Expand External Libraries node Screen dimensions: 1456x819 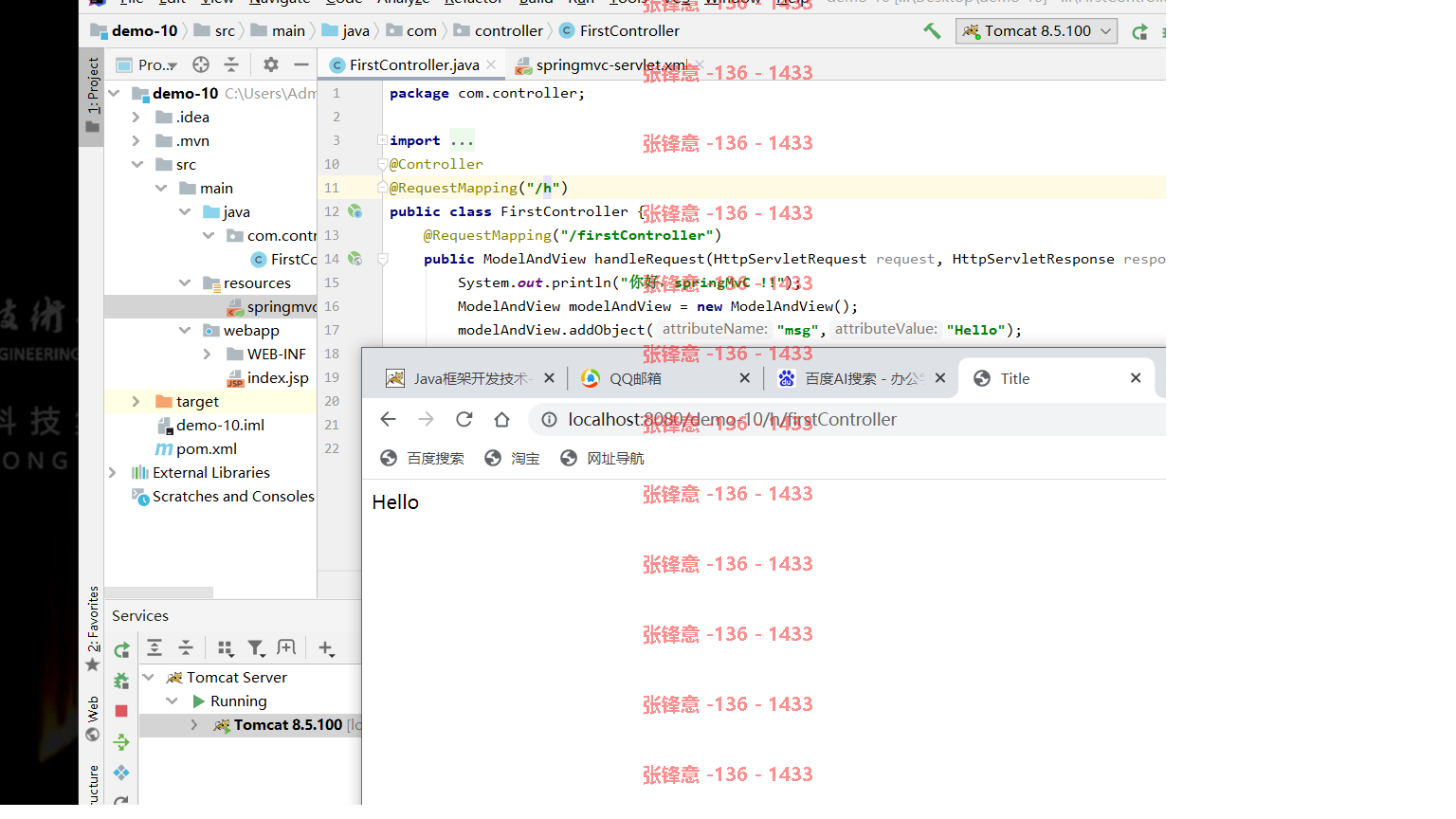[113, 472]
